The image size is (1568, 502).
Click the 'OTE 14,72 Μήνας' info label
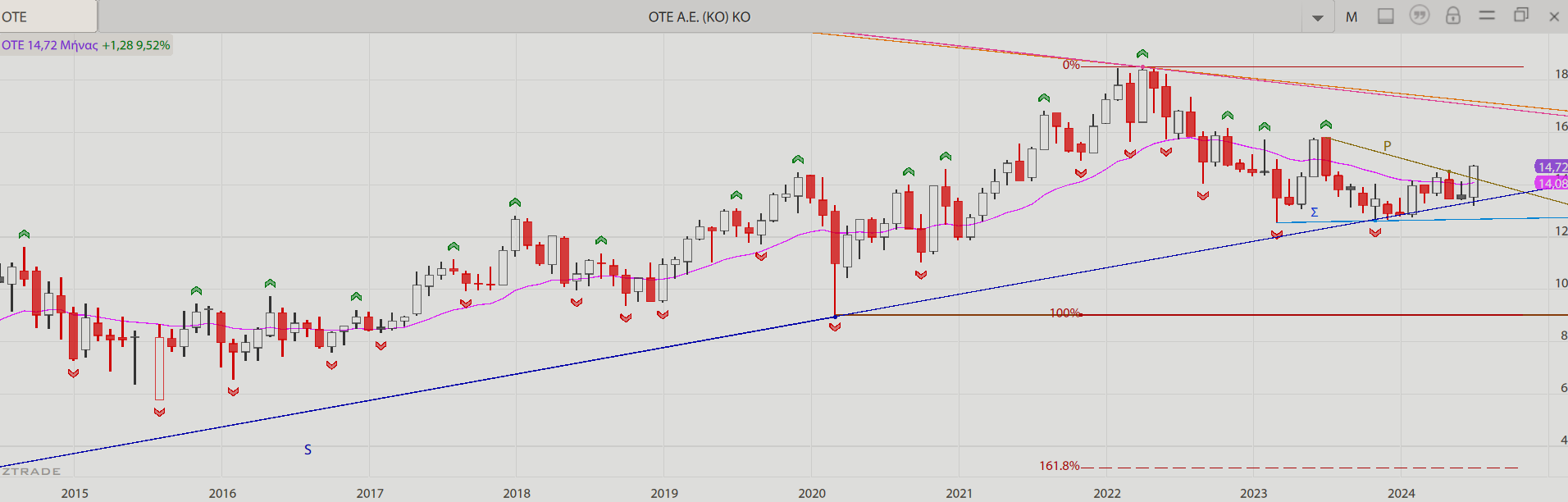coord(50,45)
